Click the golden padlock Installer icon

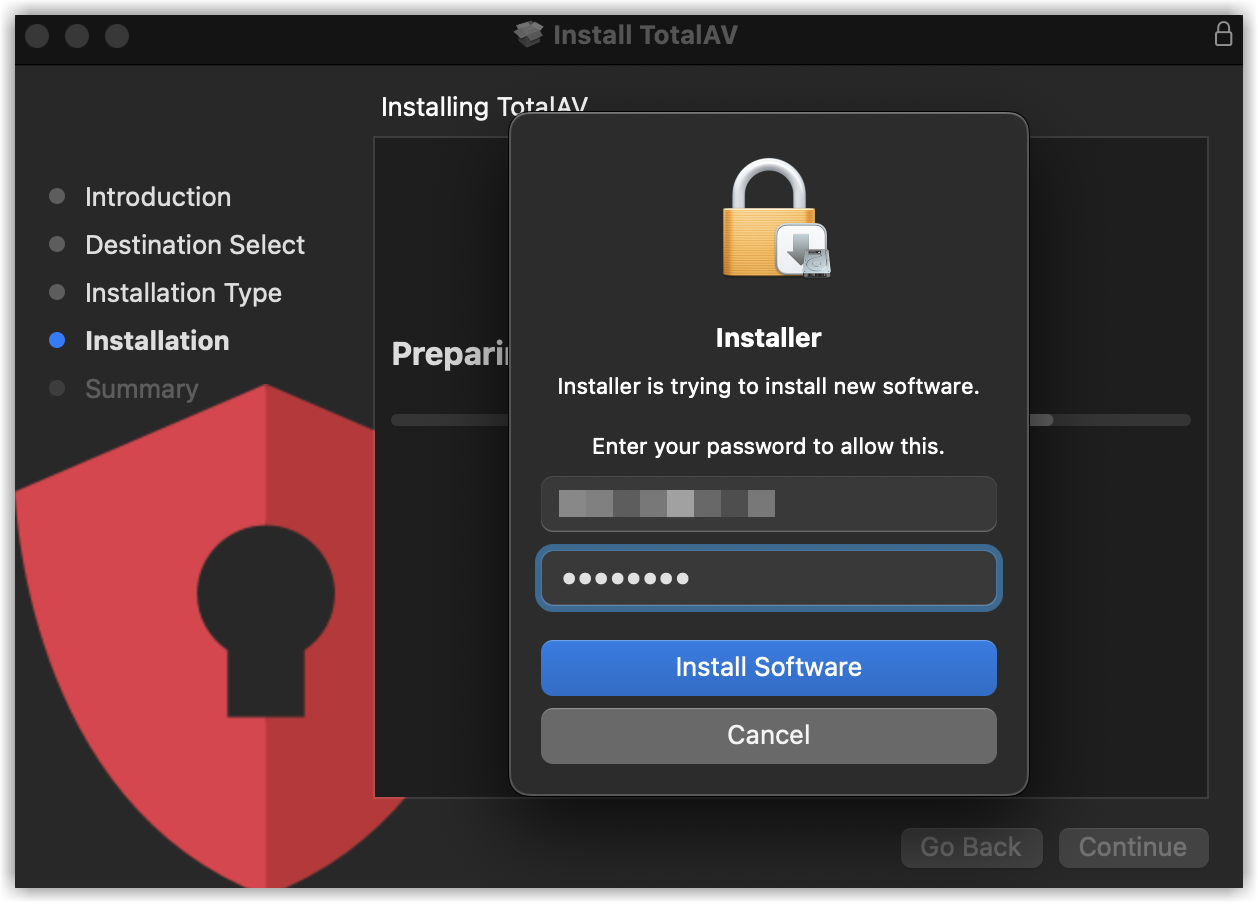click(777, 219)
